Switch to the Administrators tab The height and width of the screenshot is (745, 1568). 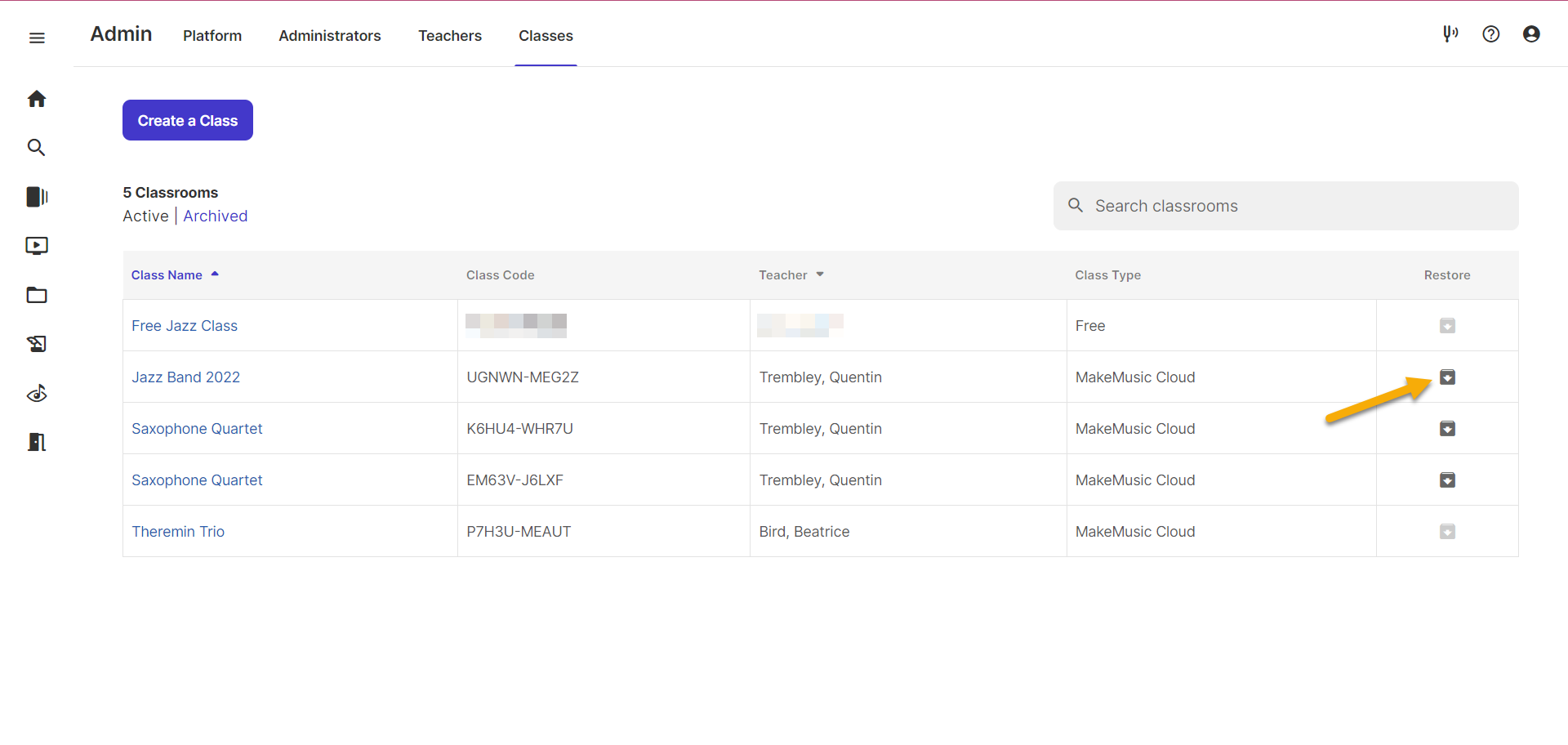point(330,36)
